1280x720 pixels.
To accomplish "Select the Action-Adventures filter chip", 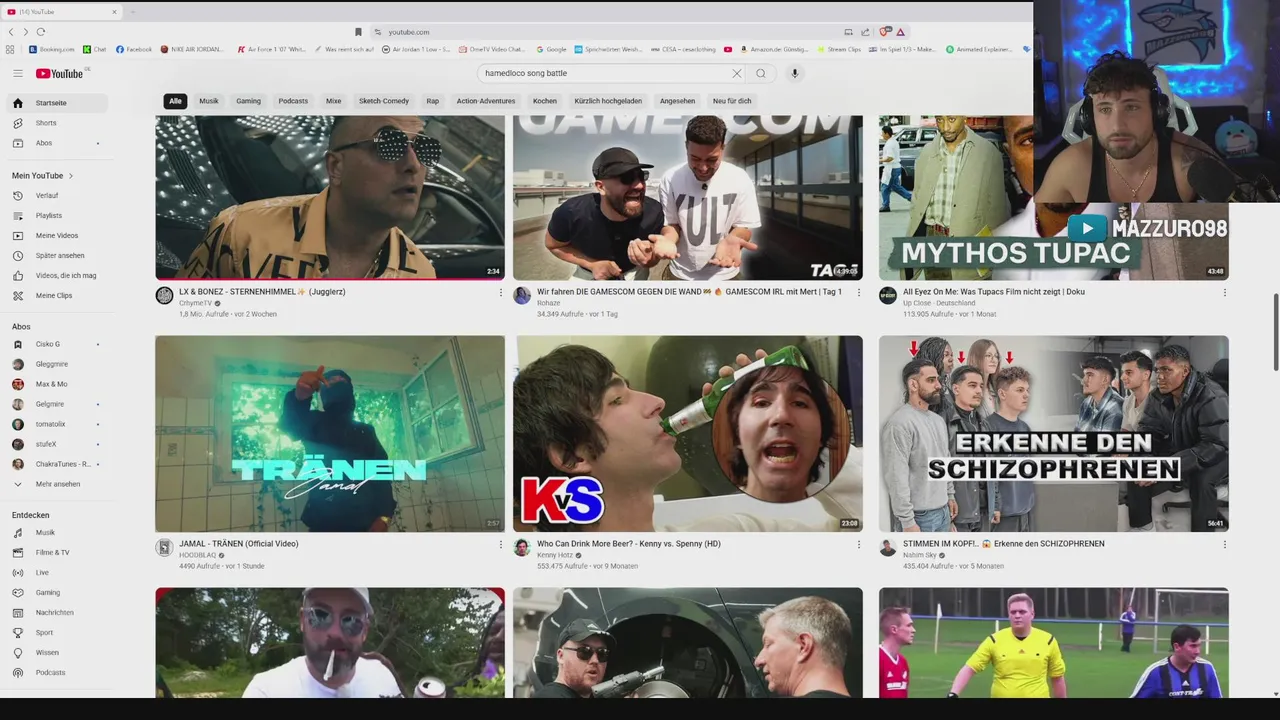I will click(486, 101).
